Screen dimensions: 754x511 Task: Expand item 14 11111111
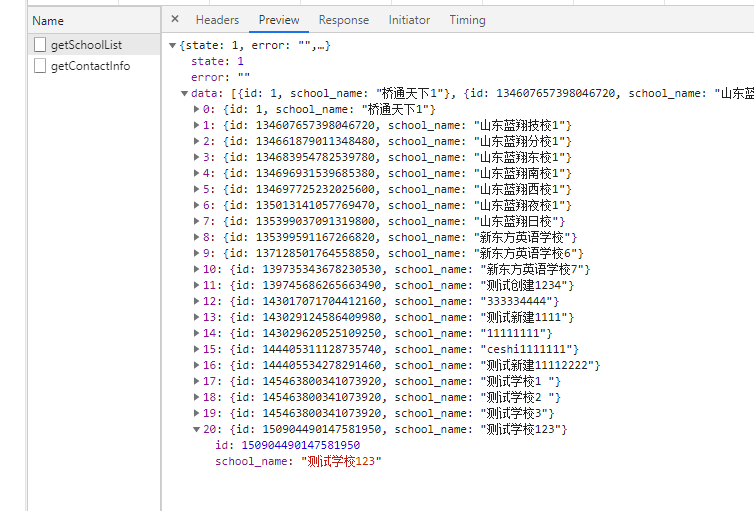pyautogui.click(x=196, y=333)
